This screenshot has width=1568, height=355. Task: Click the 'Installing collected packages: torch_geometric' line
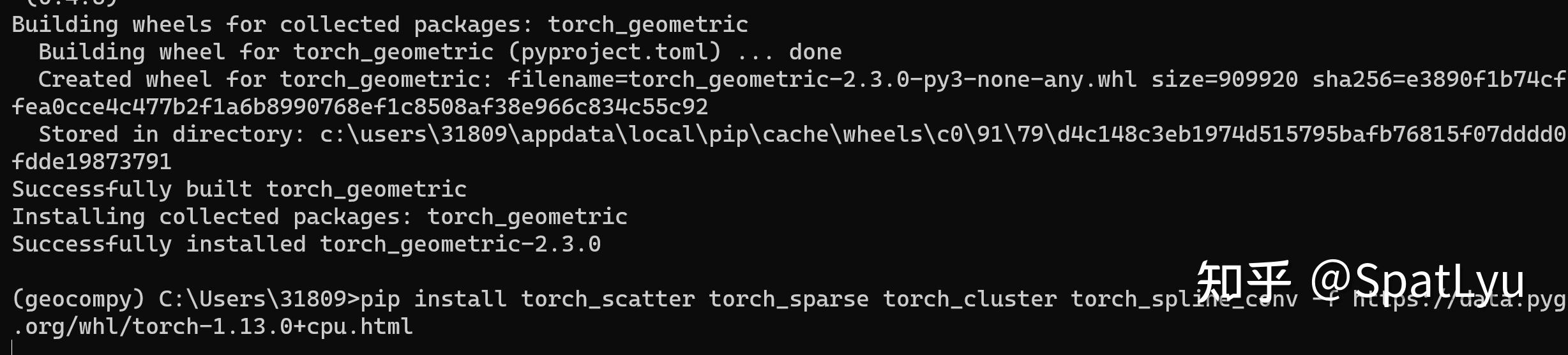[320, 217]
